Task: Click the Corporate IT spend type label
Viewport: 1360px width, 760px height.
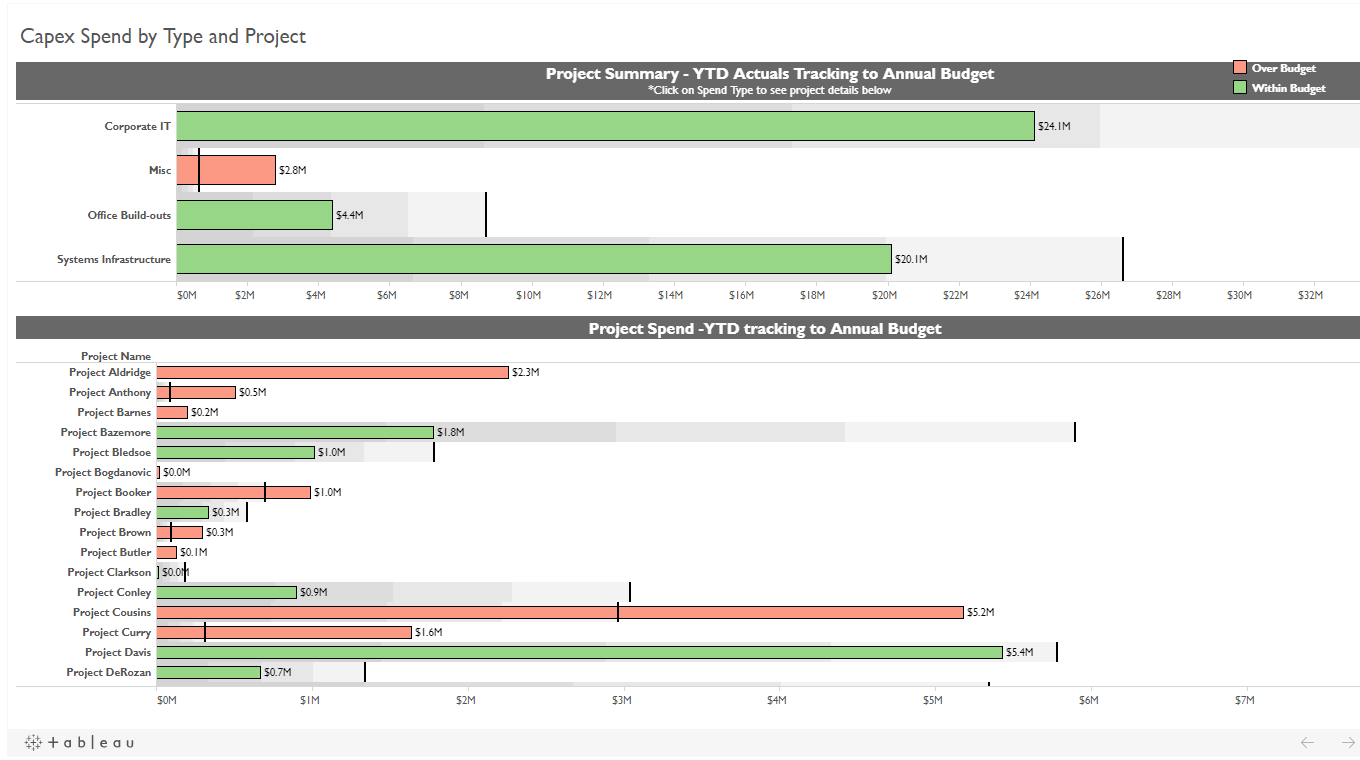Action: (x=138, y=127)
